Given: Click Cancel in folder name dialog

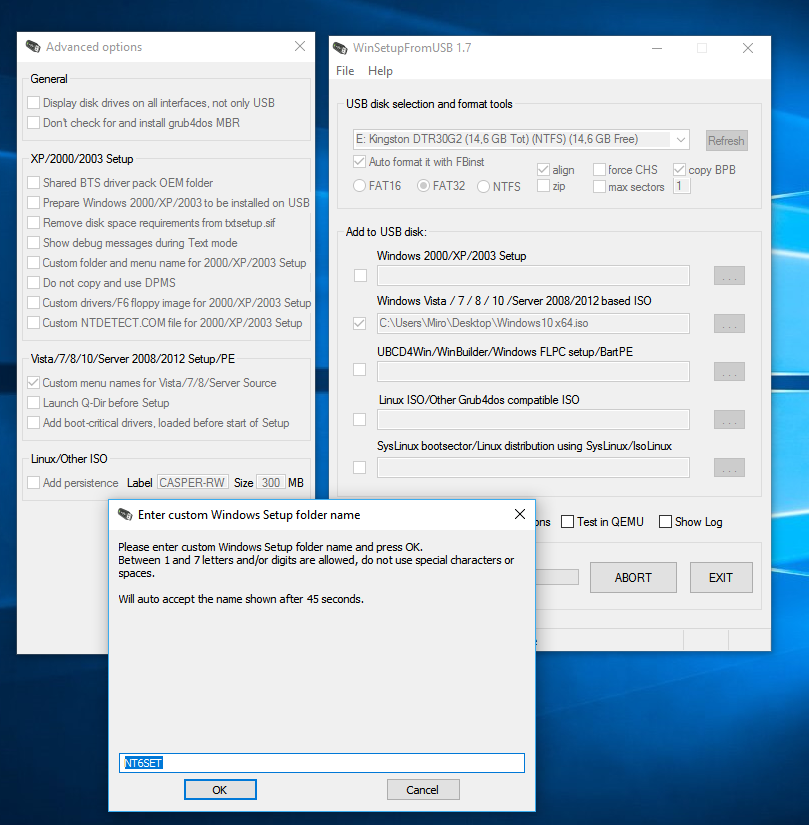Looking at the screenshot, I should pyautogui.click(x=423, y=789).
